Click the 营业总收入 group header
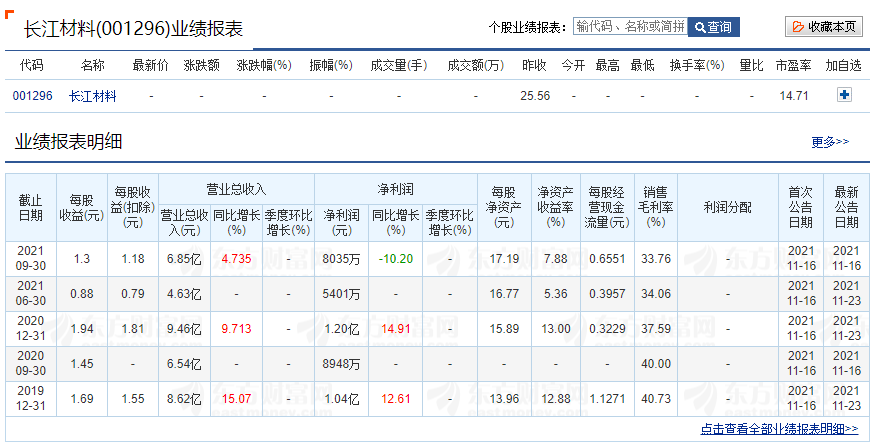 click(236, 190)
